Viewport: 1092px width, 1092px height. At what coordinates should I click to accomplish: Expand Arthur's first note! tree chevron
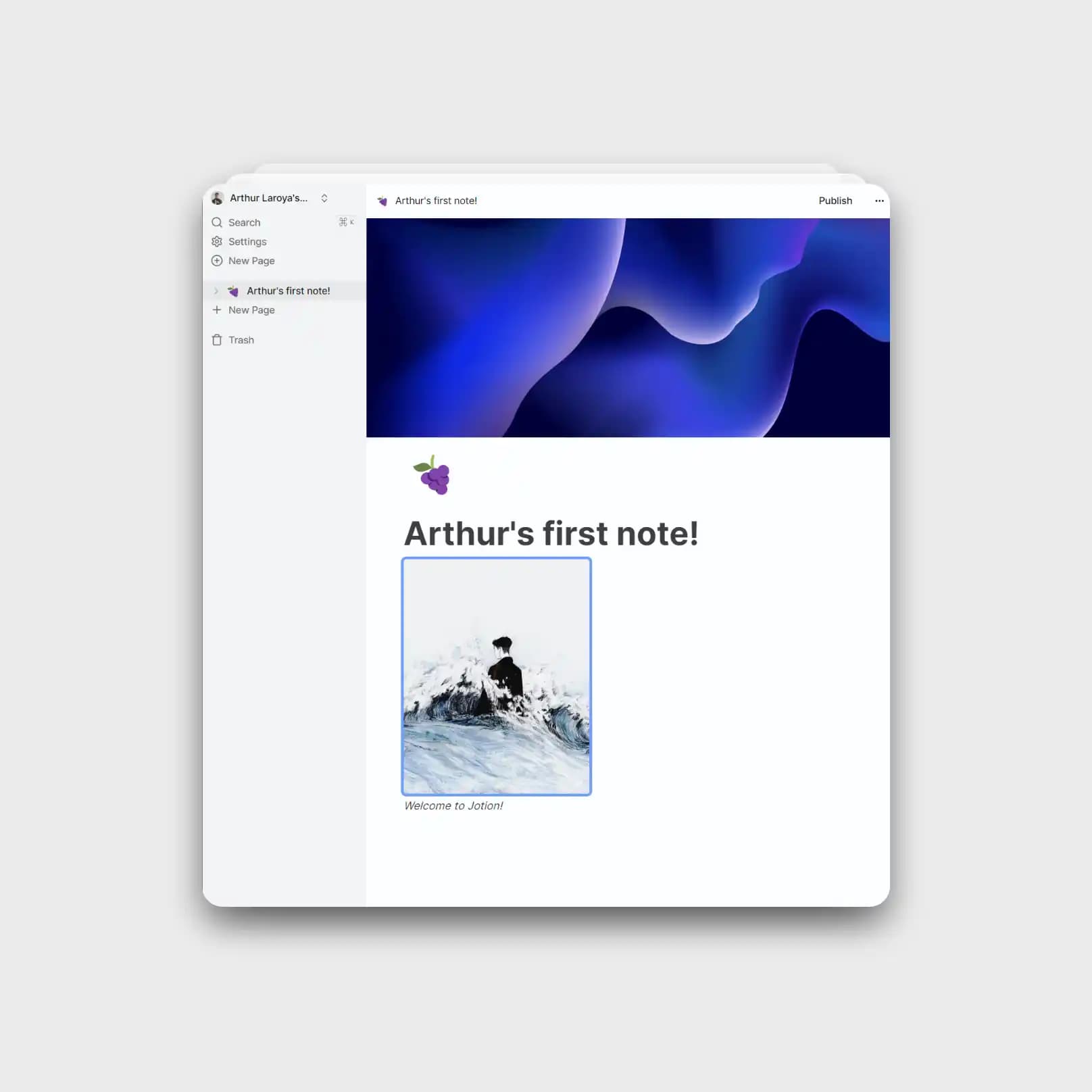click(x=216, y=291)
